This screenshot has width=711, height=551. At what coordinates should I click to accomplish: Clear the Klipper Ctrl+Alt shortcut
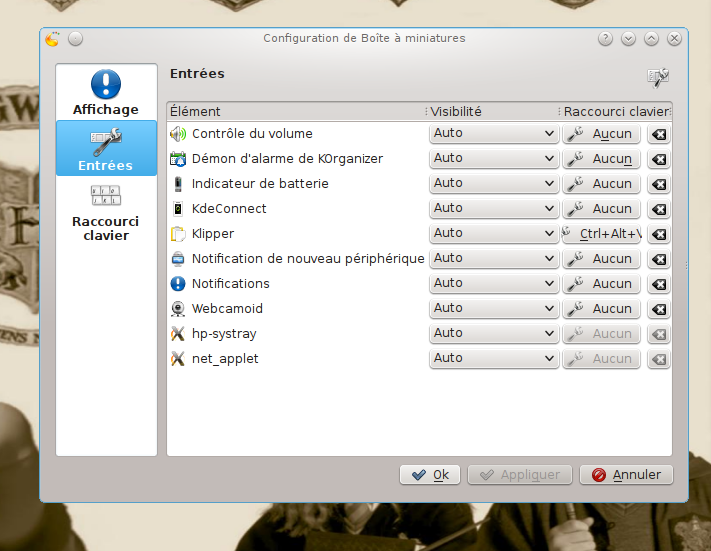[659, 234]
